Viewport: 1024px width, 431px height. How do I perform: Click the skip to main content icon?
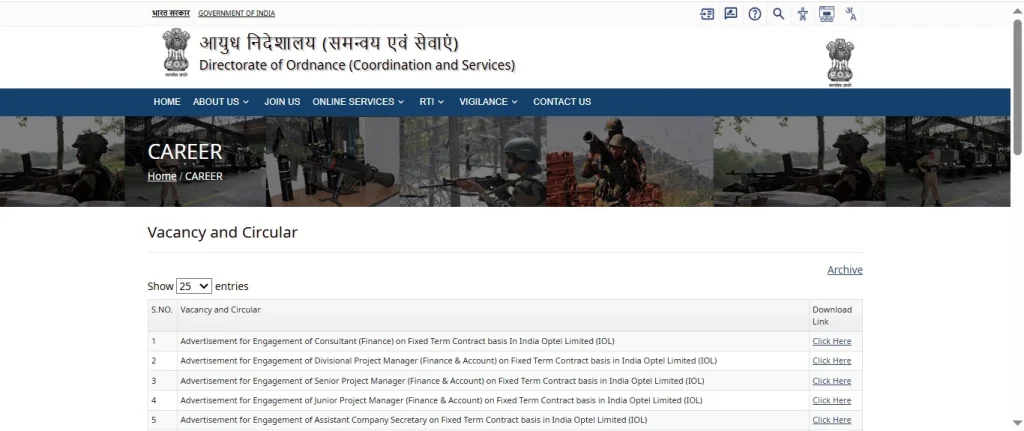(x=708, y=14)
